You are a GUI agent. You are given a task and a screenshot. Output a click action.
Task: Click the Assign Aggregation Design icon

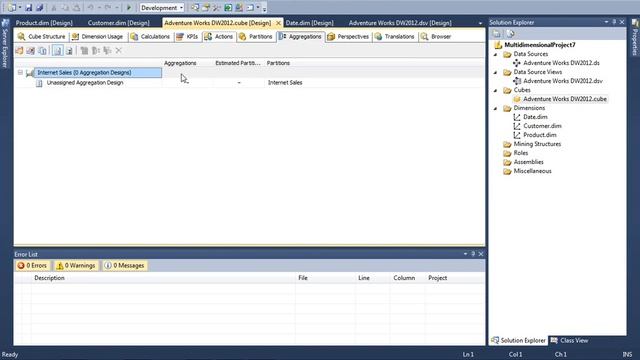point(42,51)
